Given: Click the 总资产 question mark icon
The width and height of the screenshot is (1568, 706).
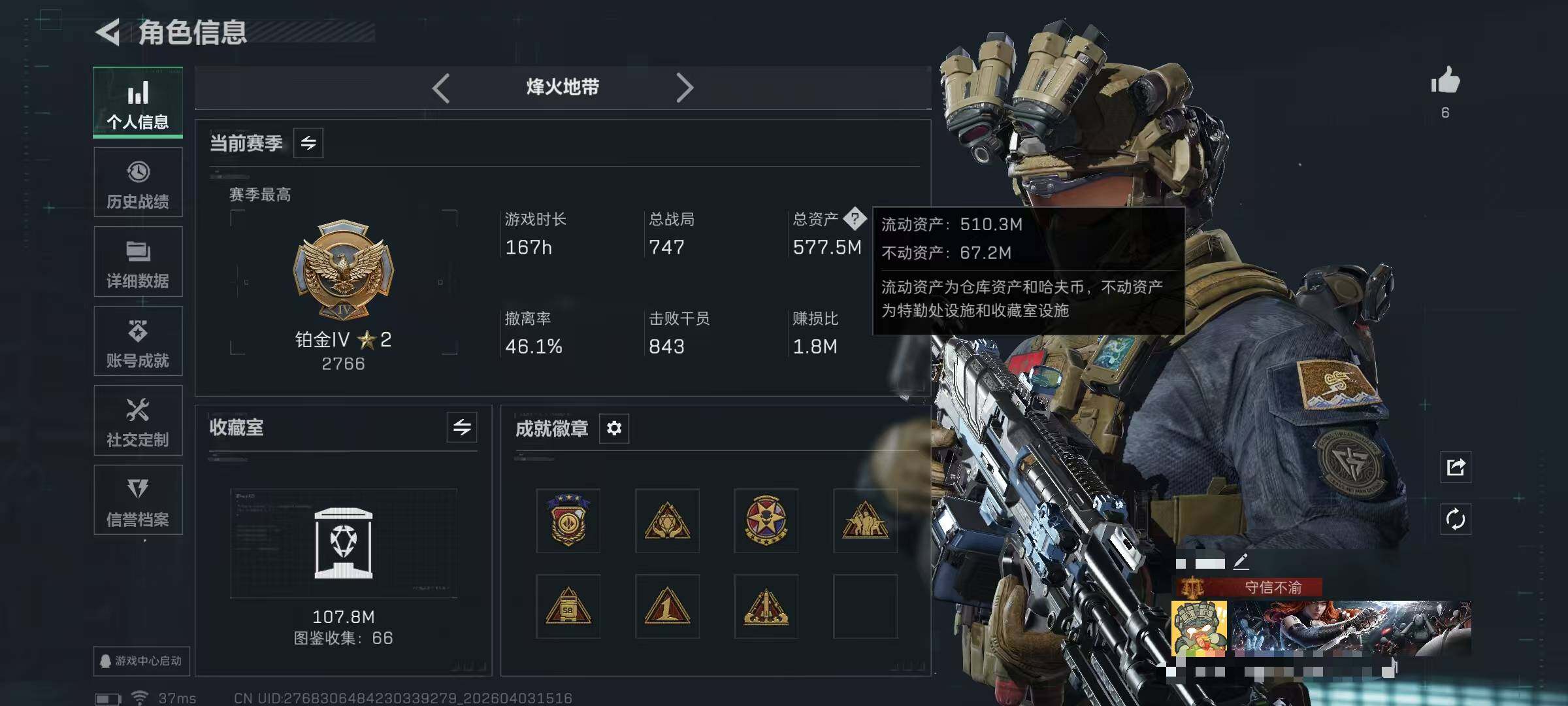Looking at the screenshot, I should (x=855, y=218).
